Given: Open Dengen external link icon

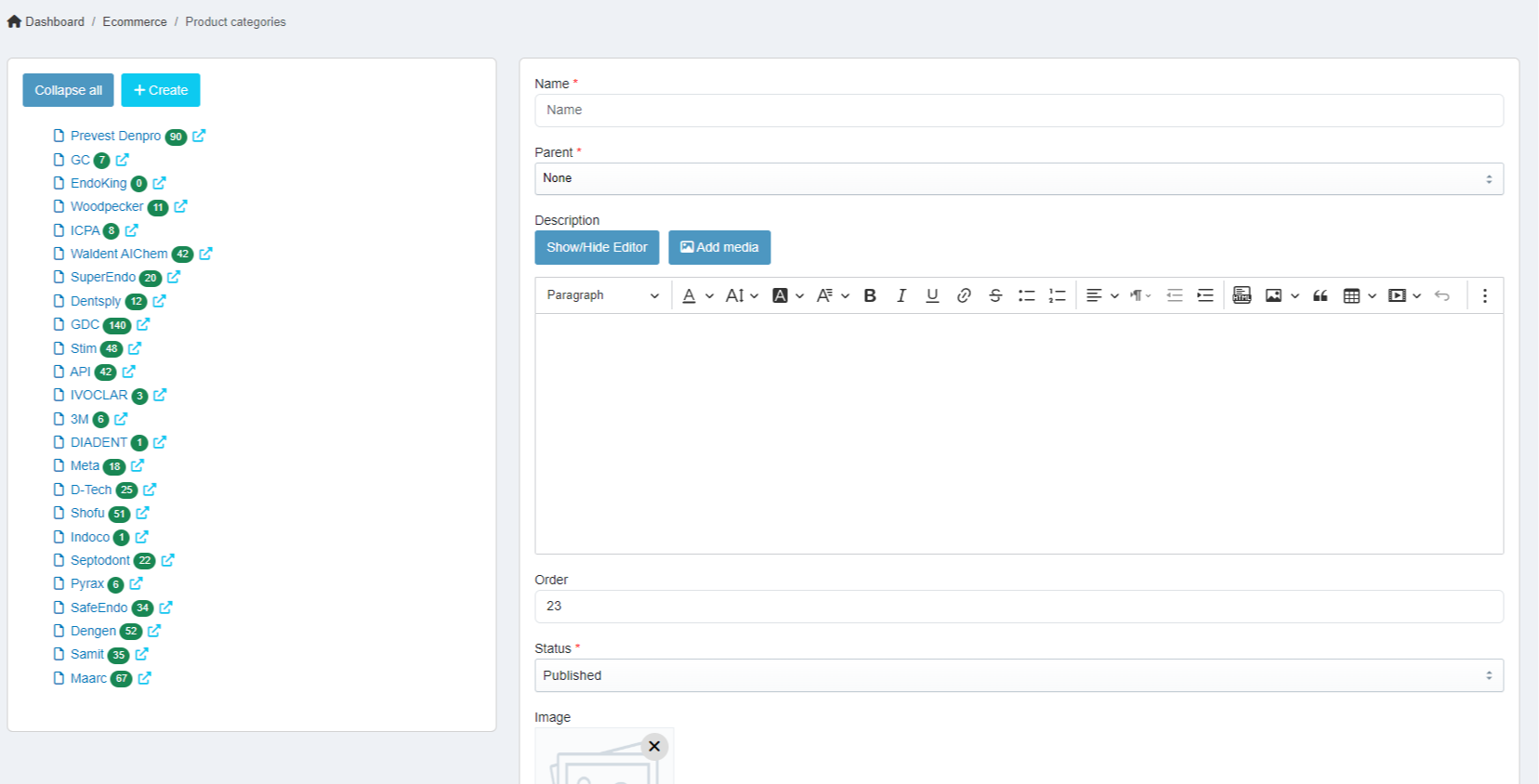Looking at the screenshot, I should (154, 631).
